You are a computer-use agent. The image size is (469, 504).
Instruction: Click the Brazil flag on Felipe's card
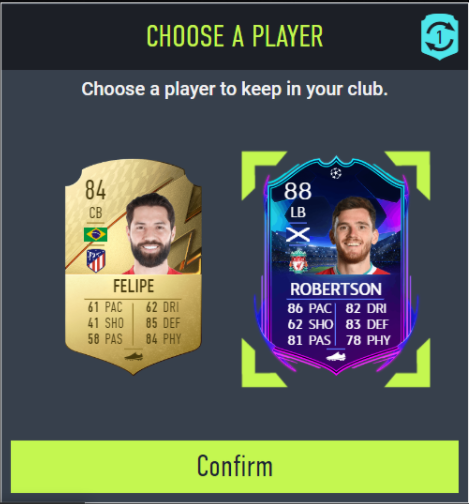[x=96, y=235]
